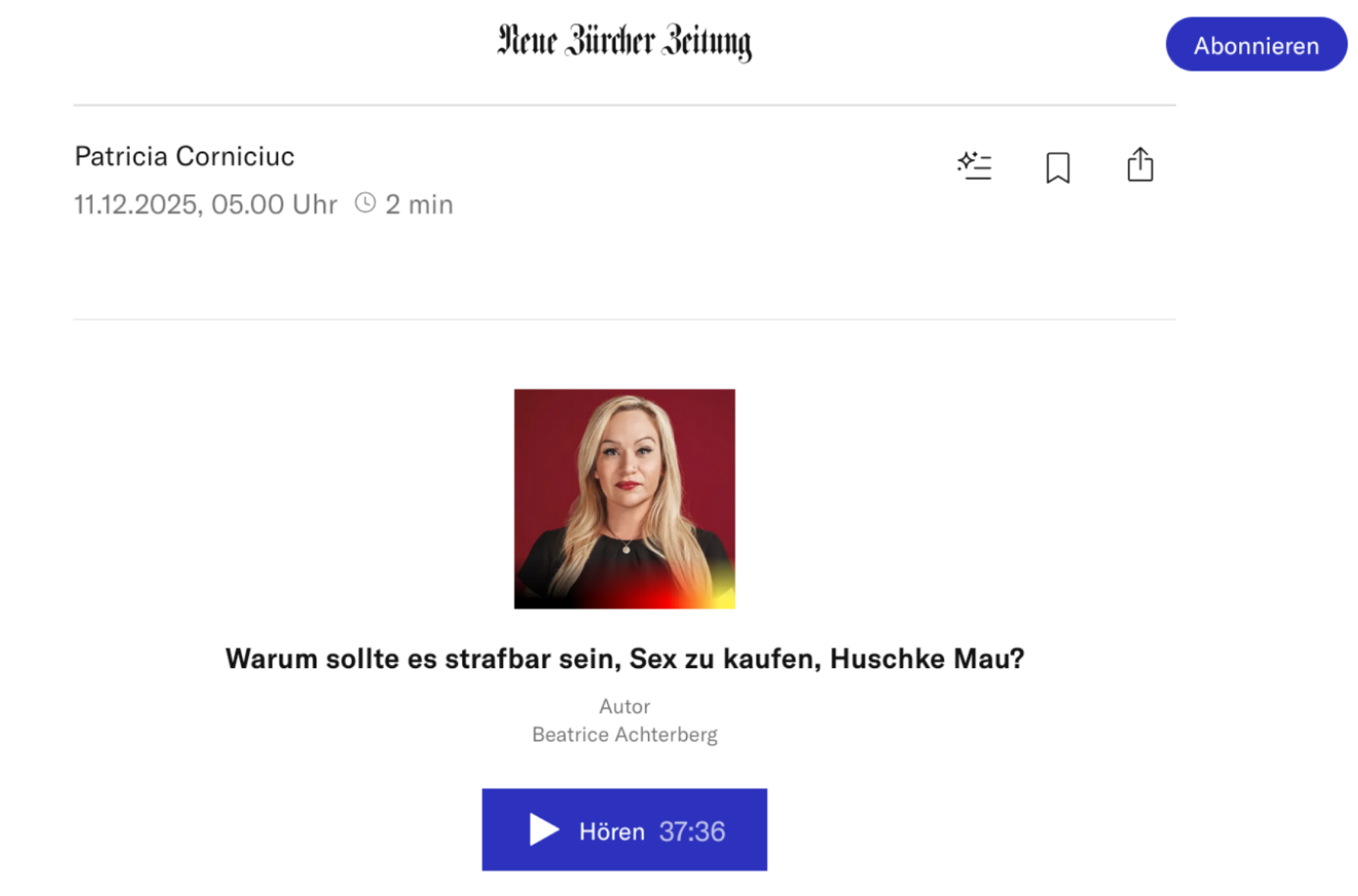Click the 05.00 Uhr time text
The image size is (1358, 896).
[x=274, y=204]
